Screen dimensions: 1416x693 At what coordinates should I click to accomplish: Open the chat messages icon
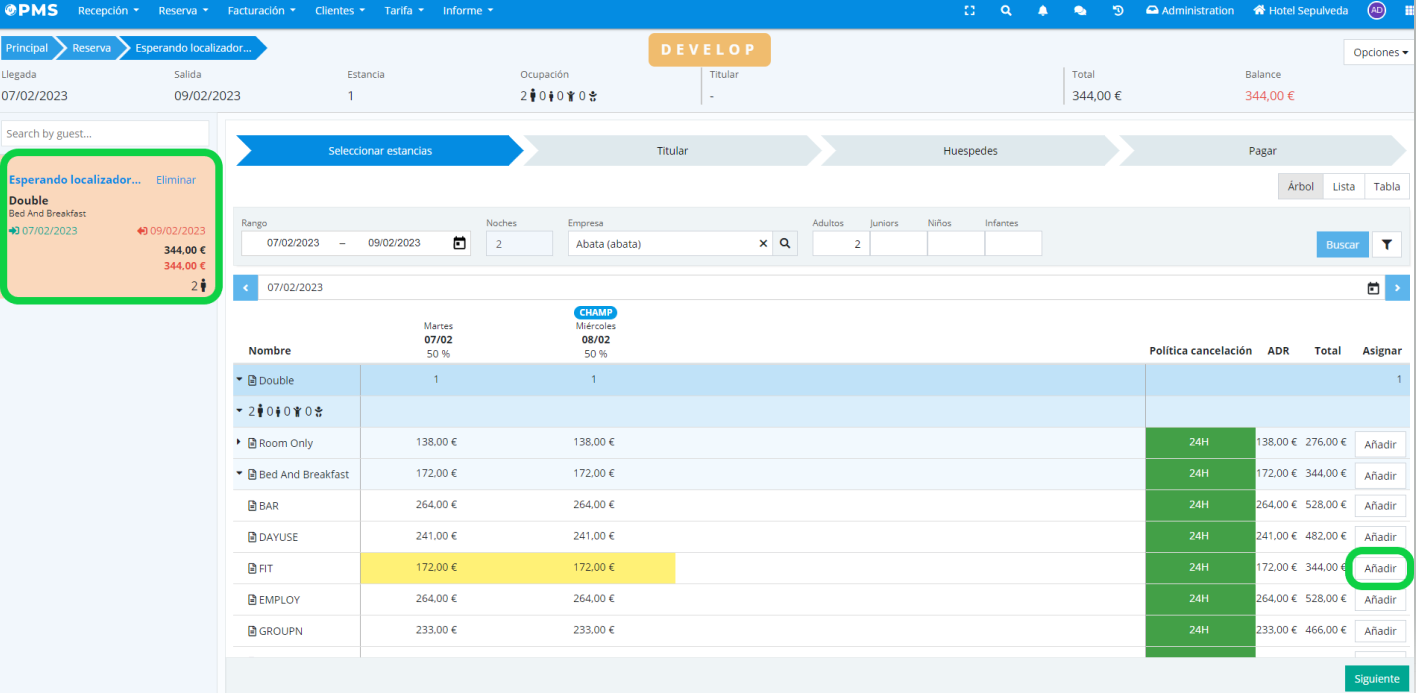[1080, 11]
